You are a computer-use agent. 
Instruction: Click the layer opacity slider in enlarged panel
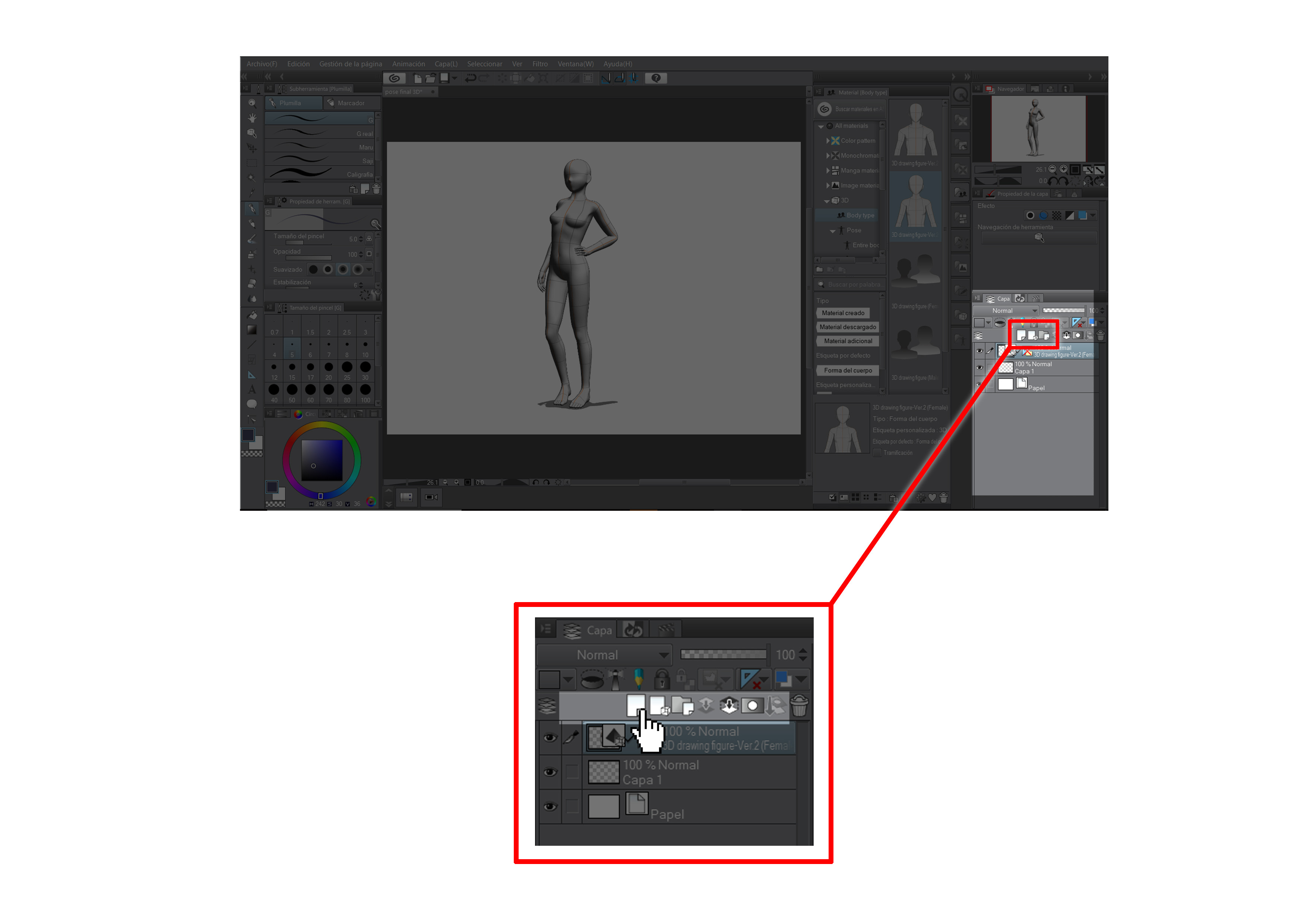[723, 655]
